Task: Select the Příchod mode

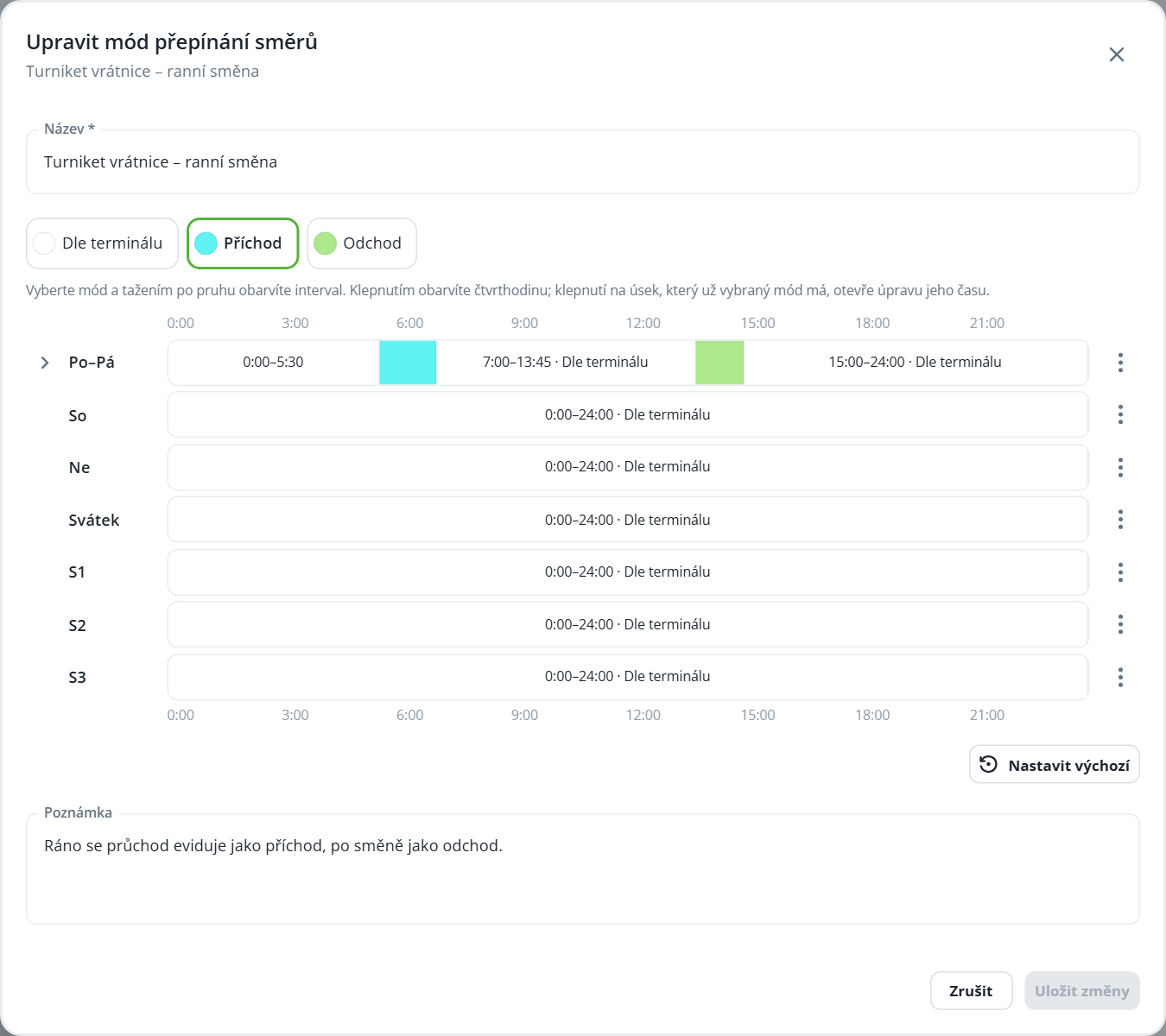Action: click(x=243, y=243)
